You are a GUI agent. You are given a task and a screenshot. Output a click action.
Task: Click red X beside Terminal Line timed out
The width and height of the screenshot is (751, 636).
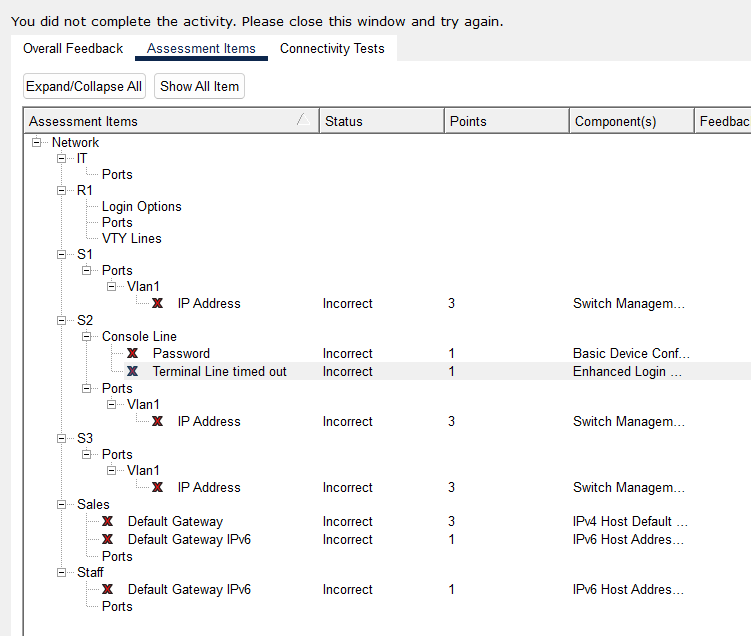tap(132, 372)
